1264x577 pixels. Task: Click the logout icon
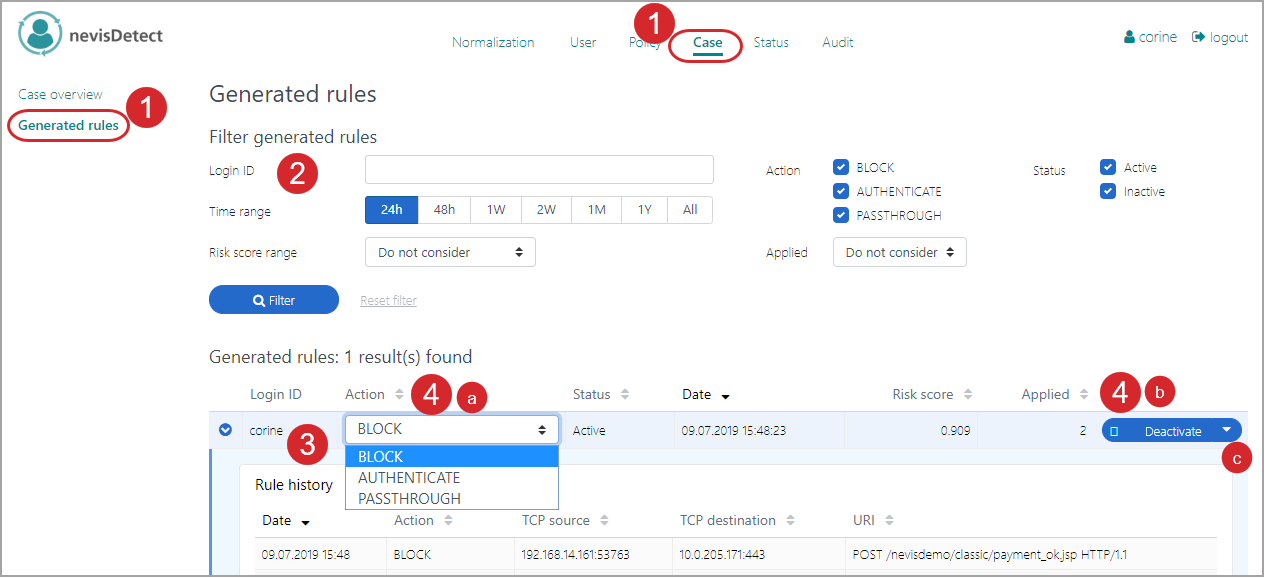[1198, 37]
